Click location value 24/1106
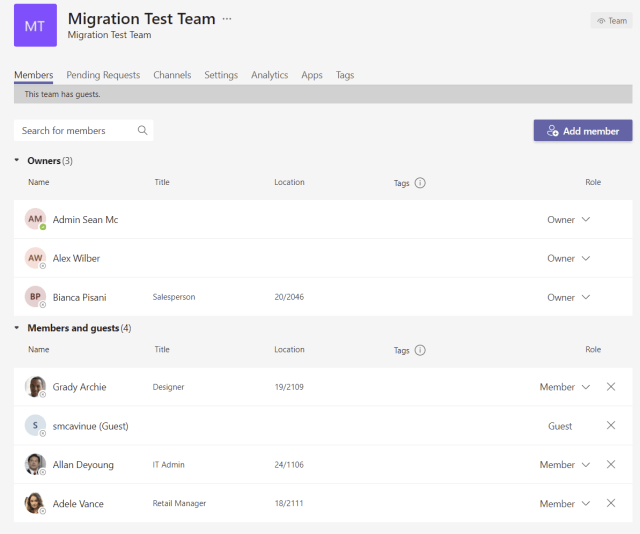This screenshot has height=534, width=640. [289, 465]
